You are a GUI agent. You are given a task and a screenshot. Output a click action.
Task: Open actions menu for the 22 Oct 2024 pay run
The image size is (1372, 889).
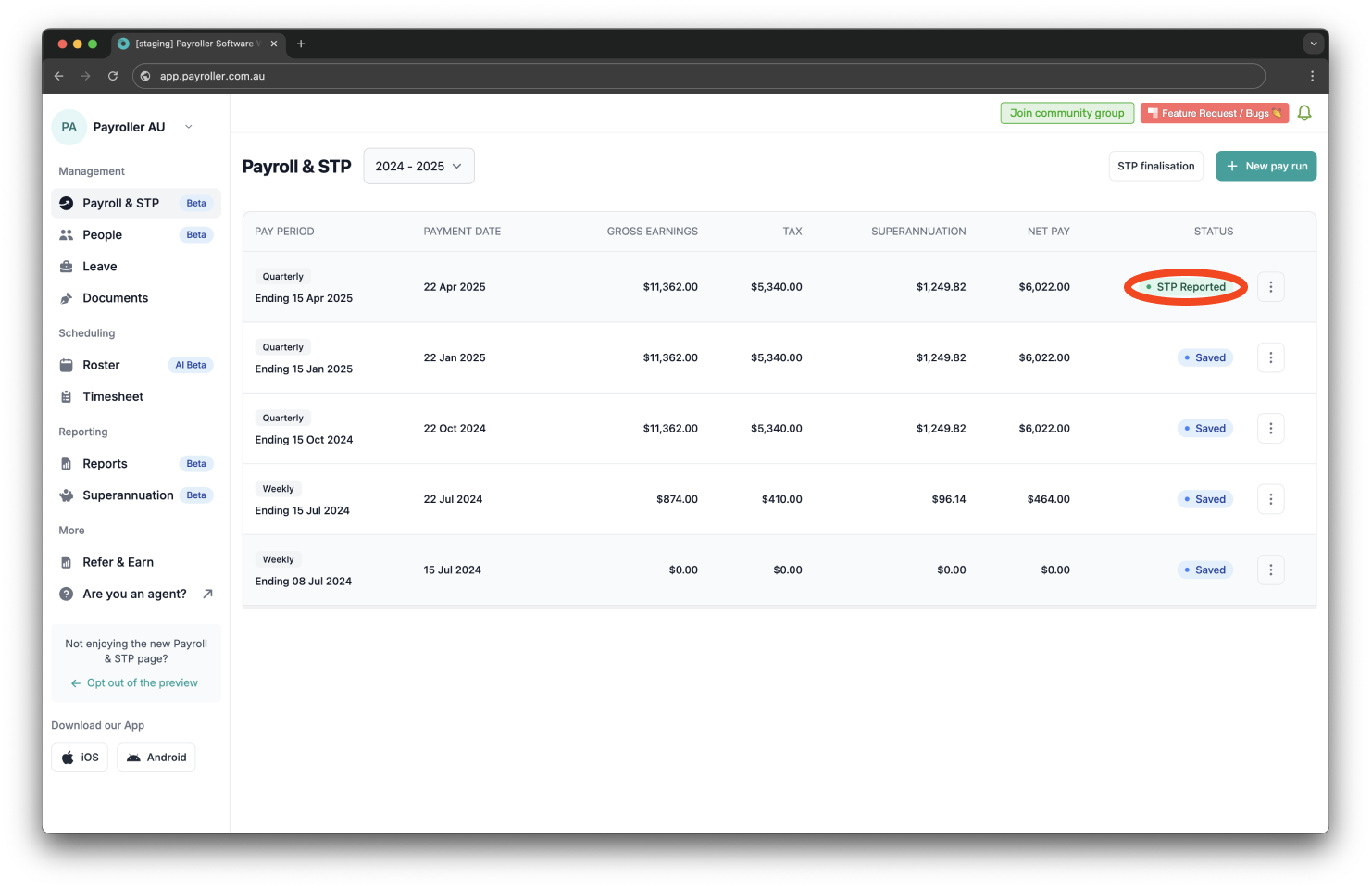click(1270, 428)
